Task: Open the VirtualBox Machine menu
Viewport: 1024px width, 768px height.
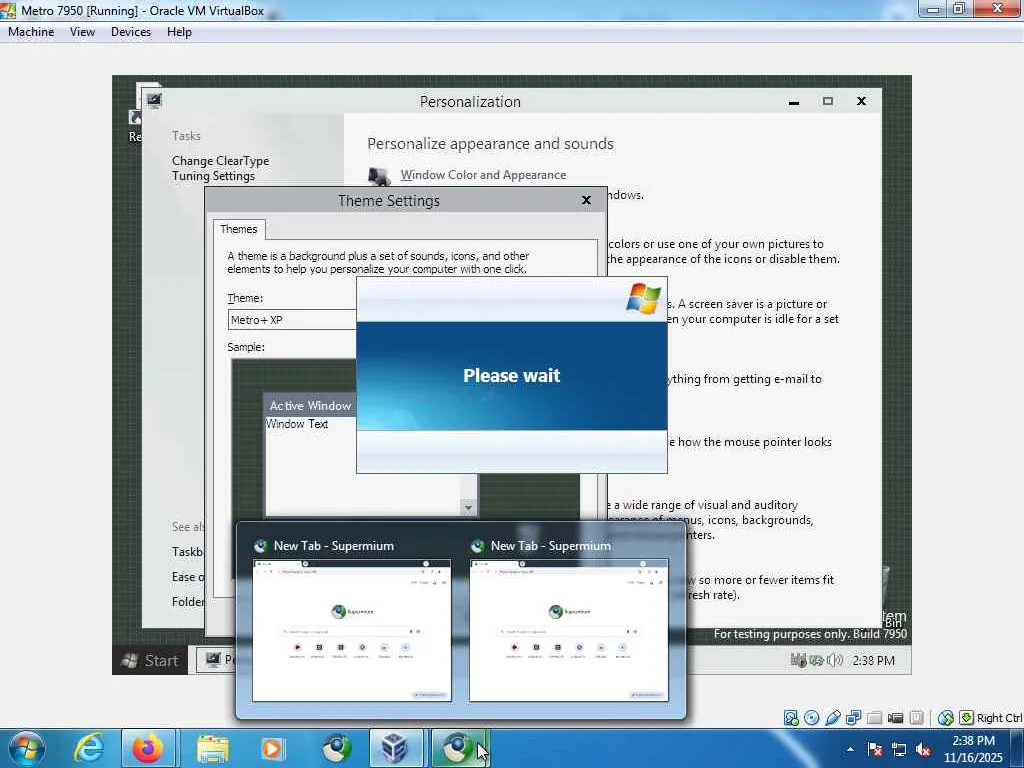Action: [x=31, y=32]
